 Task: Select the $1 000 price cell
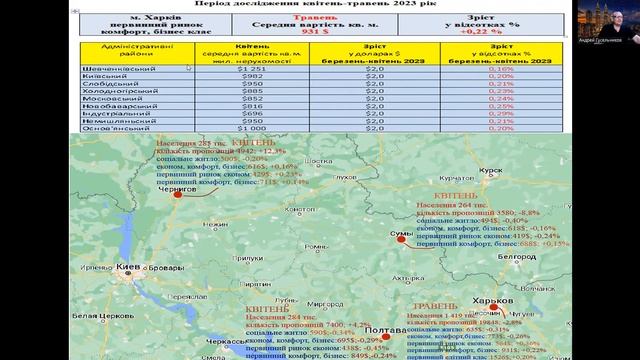(x=252, y=129)
